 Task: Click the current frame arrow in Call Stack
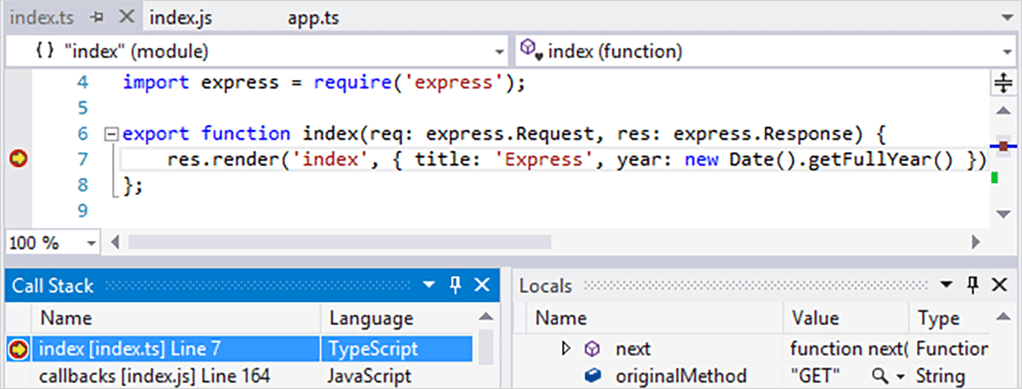tap(18, 350)
